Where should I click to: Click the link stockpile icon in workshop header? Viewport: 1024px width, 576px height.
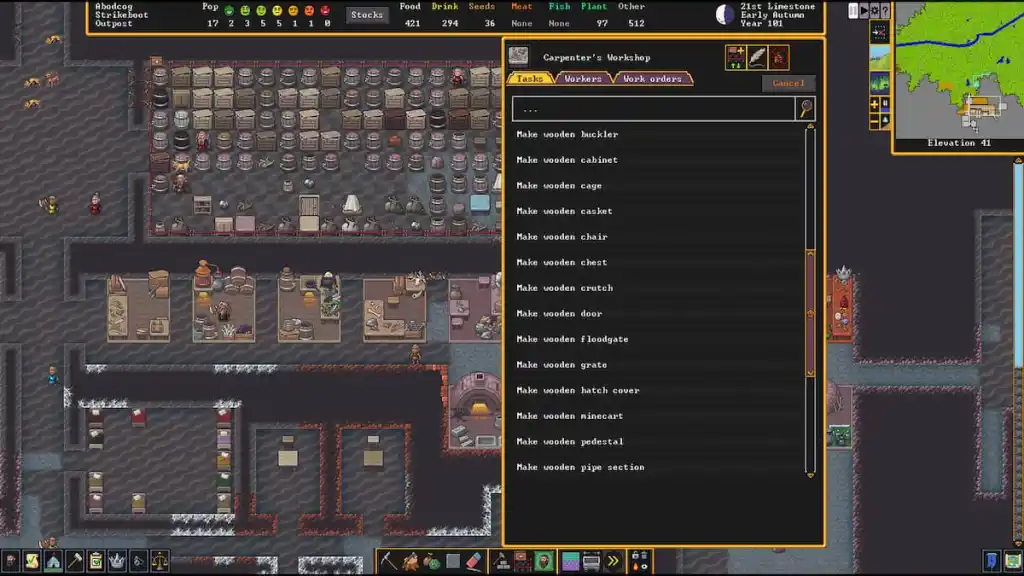[735, 57]
